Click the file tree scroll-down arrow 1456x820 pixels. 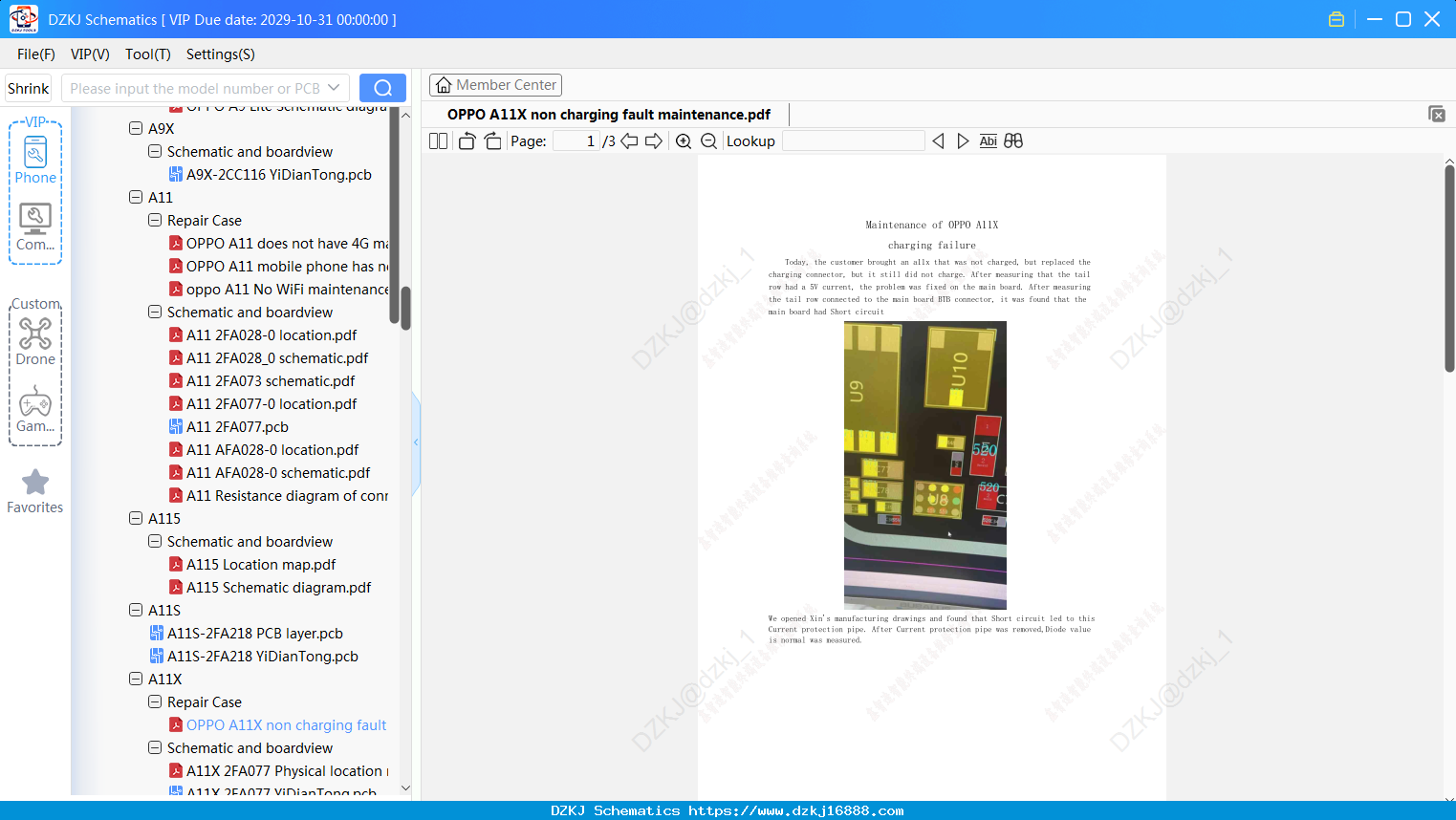click(x=405, y=788)
